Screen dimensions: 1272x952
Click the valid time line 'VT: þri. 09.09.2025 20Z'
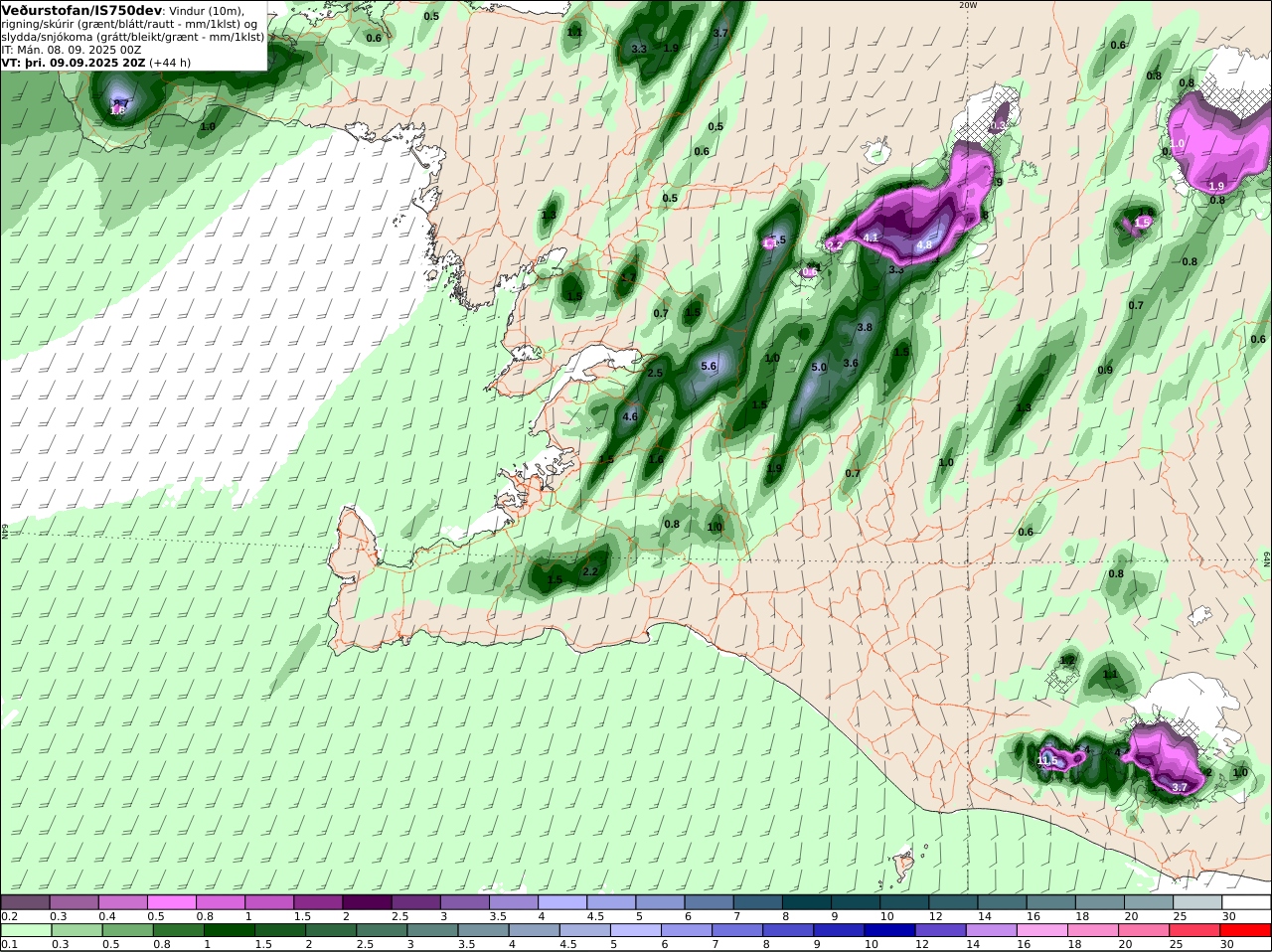(74, 62)
